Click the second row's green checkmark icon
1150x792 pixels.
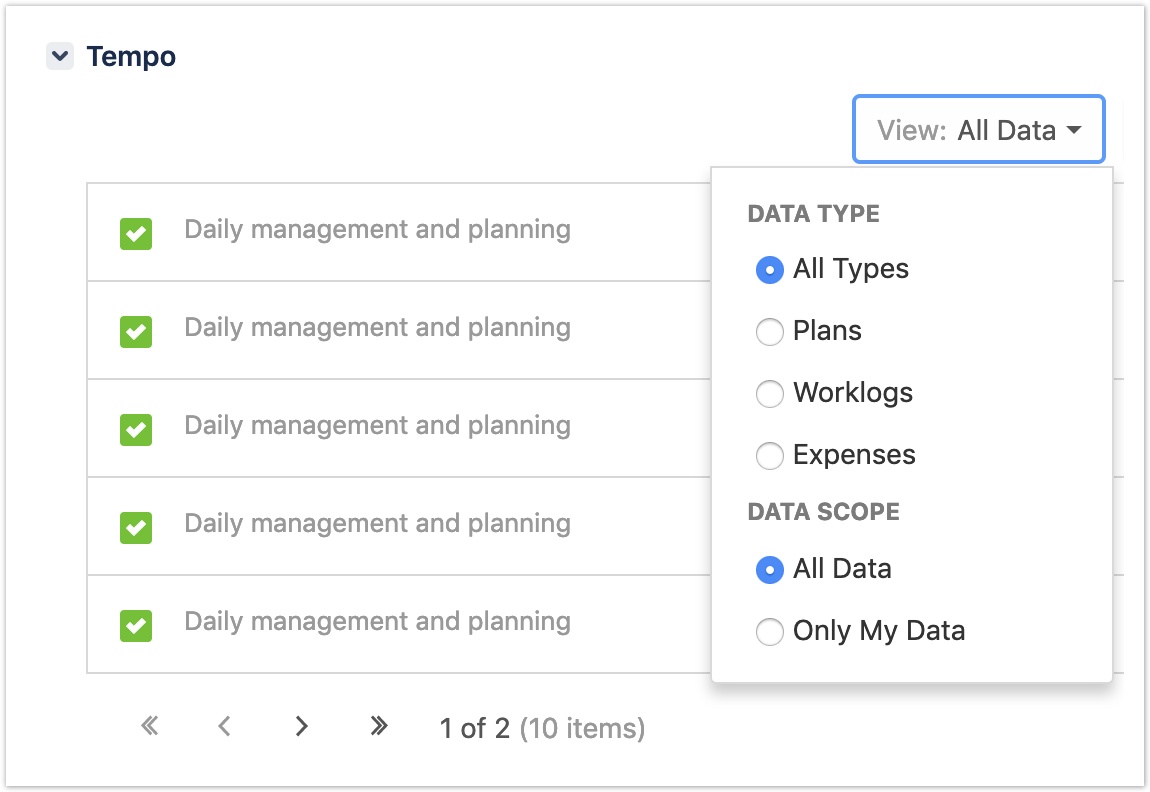point(136,332)
